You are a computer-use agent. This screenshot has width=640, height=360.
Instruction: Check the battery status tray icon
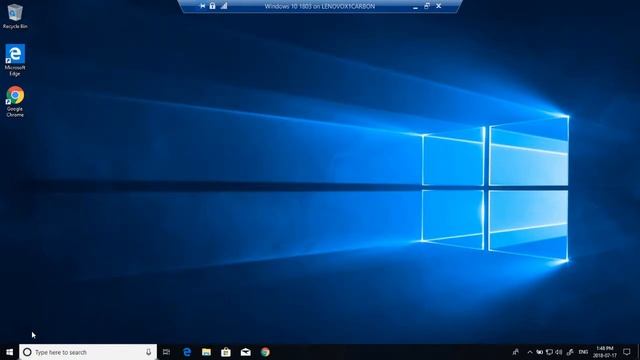click(x=540, y=352)
